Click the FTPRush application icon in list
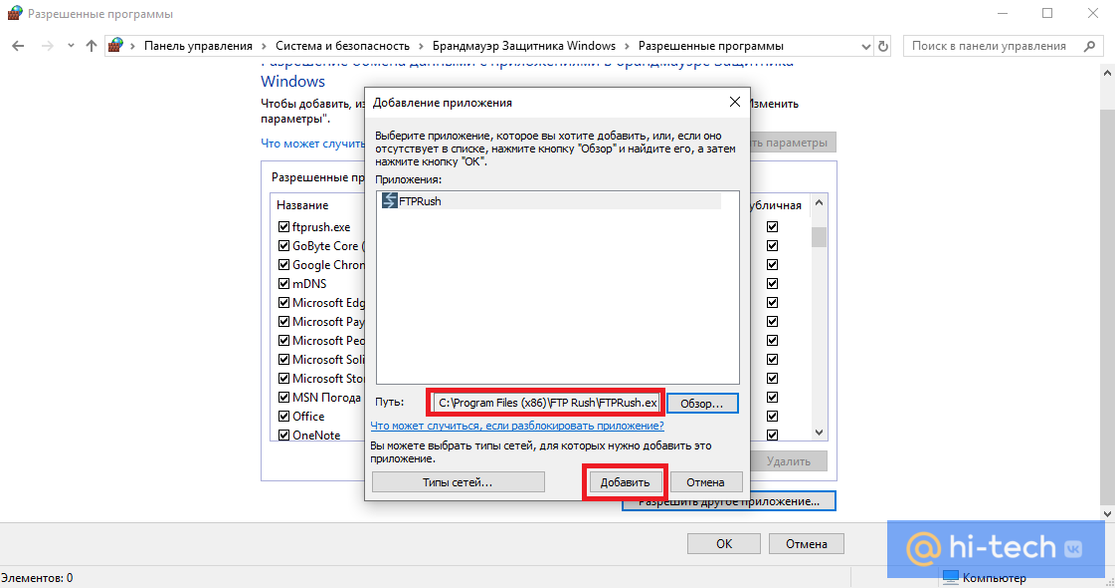Image resolution: width=1115 pixels, height=588 pixels. [389, 201]
